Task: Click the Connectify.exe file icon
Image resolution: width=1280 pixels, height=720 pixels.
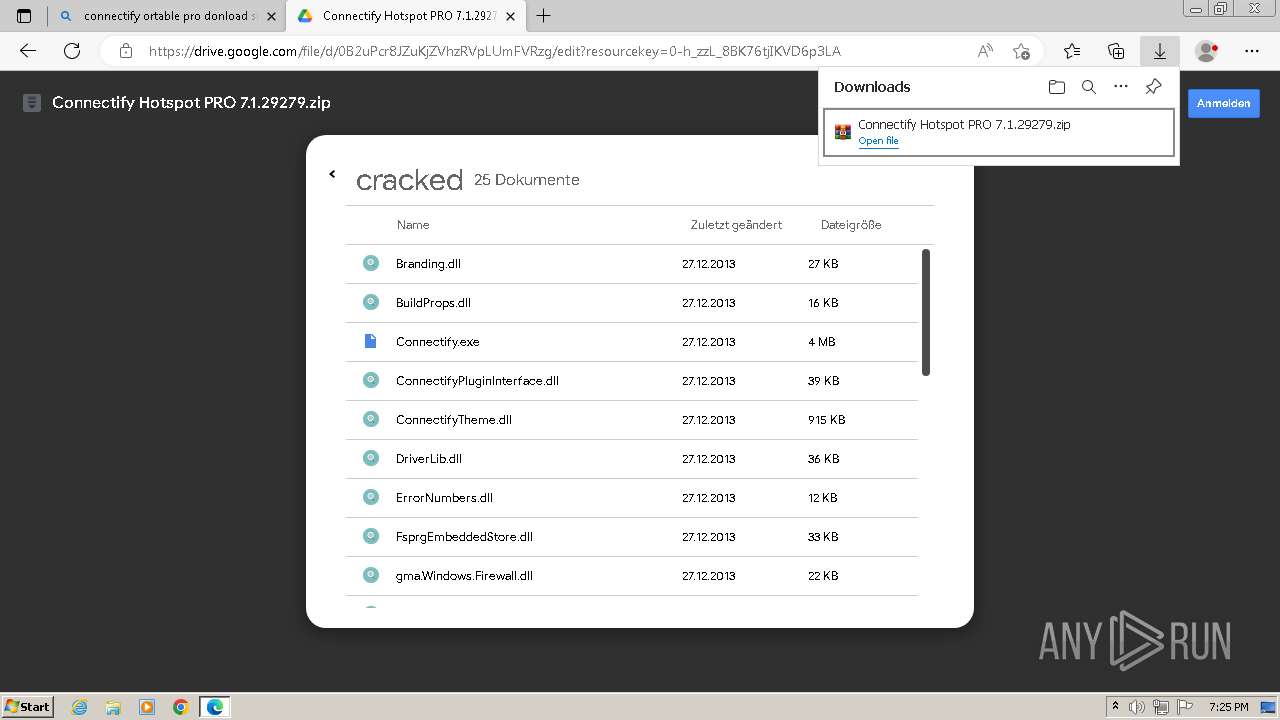Action: point(370,341)
